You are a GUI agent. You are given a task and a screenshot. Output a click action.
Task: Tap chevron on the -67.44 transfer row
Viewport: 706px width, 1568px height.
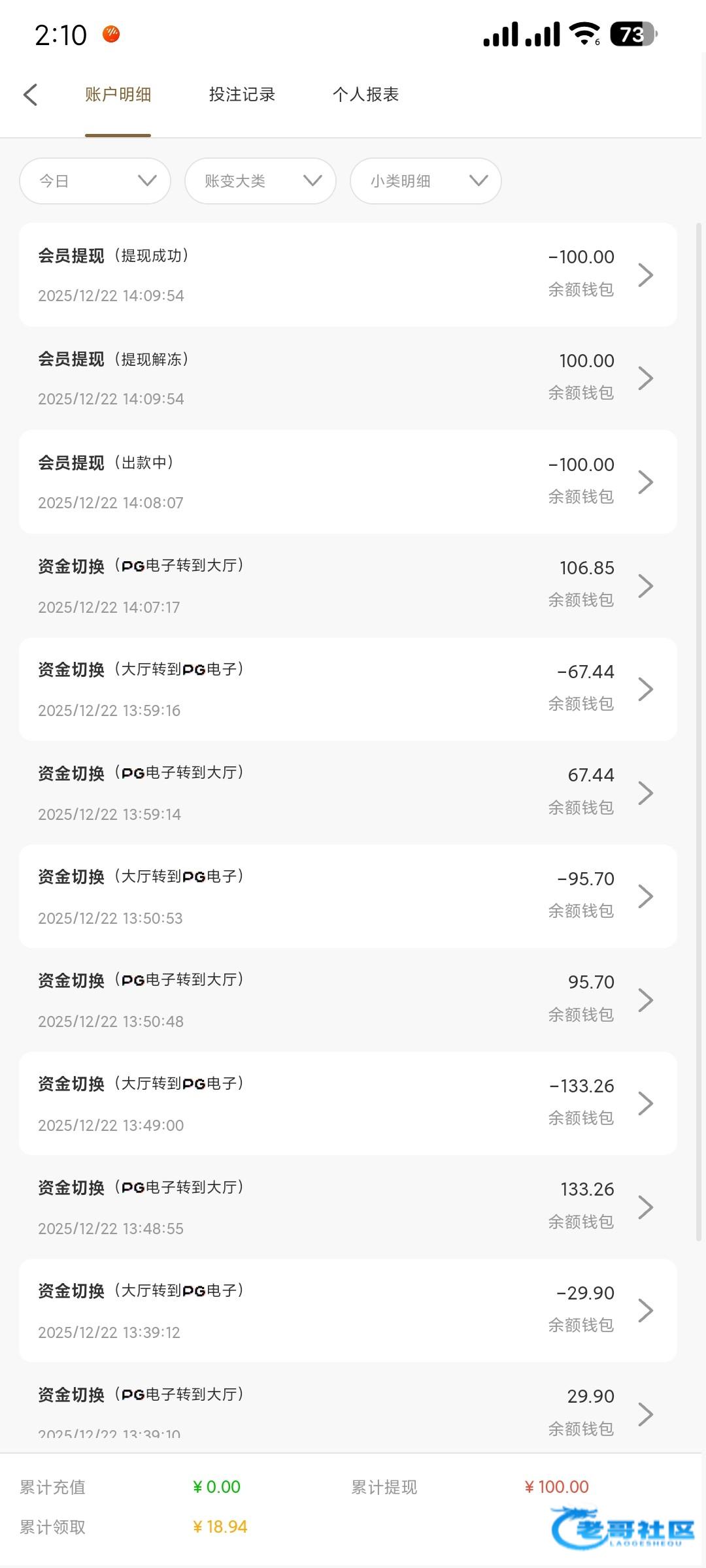[x=645, y=689]
